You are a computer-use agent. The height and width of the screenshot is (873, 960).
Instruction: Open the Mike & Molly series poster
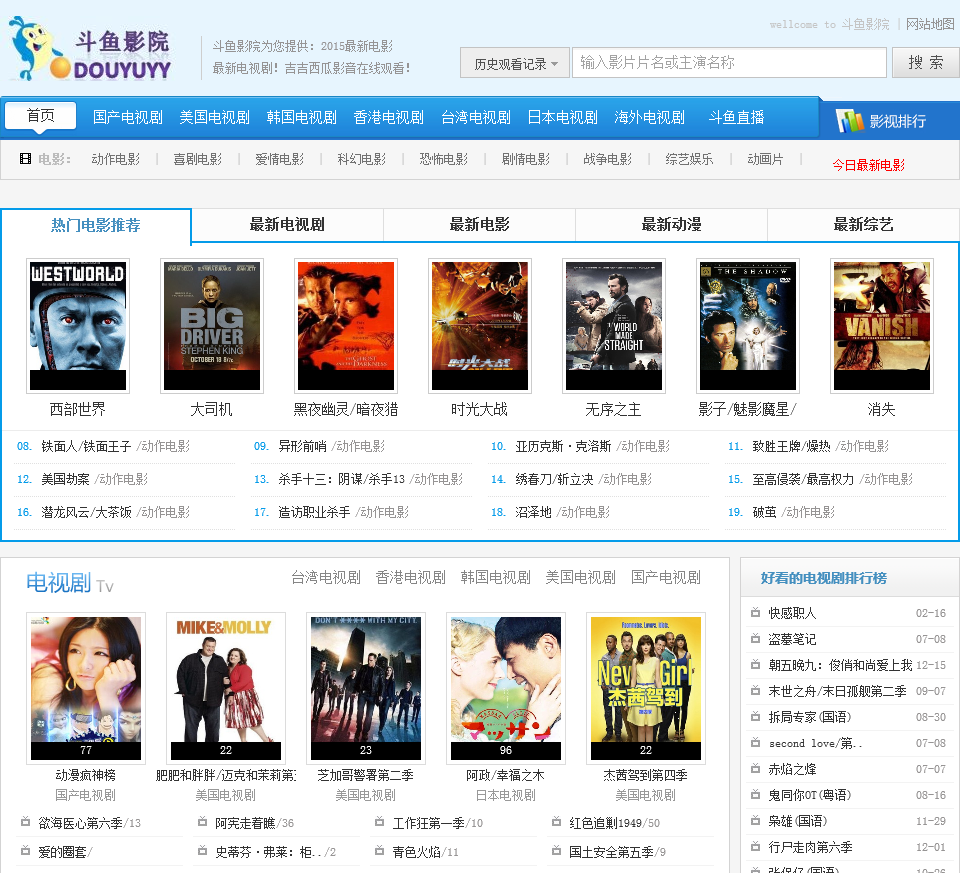point(226,688)
